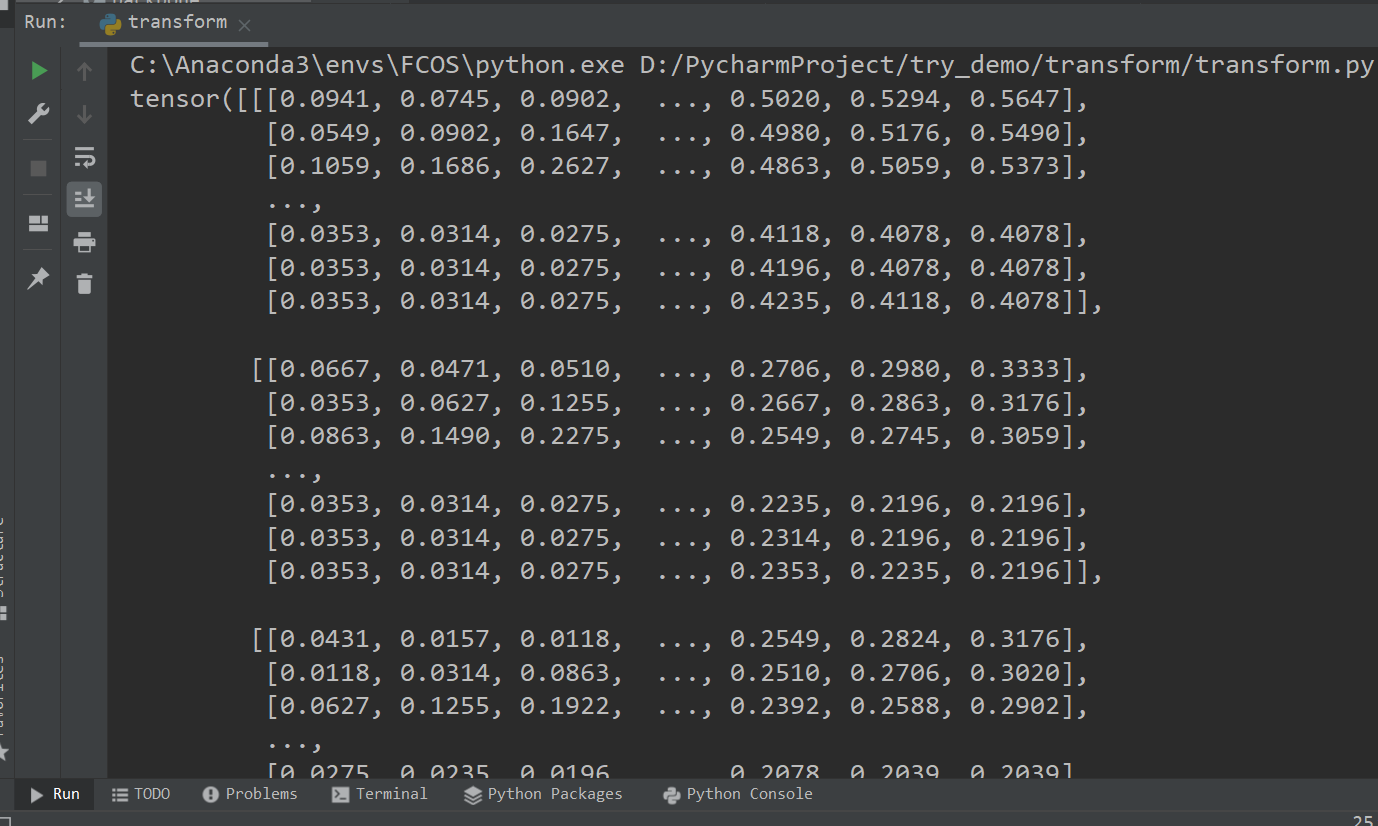
Task: Rerun the transform script with green play icon
Action: coord(39,71)
